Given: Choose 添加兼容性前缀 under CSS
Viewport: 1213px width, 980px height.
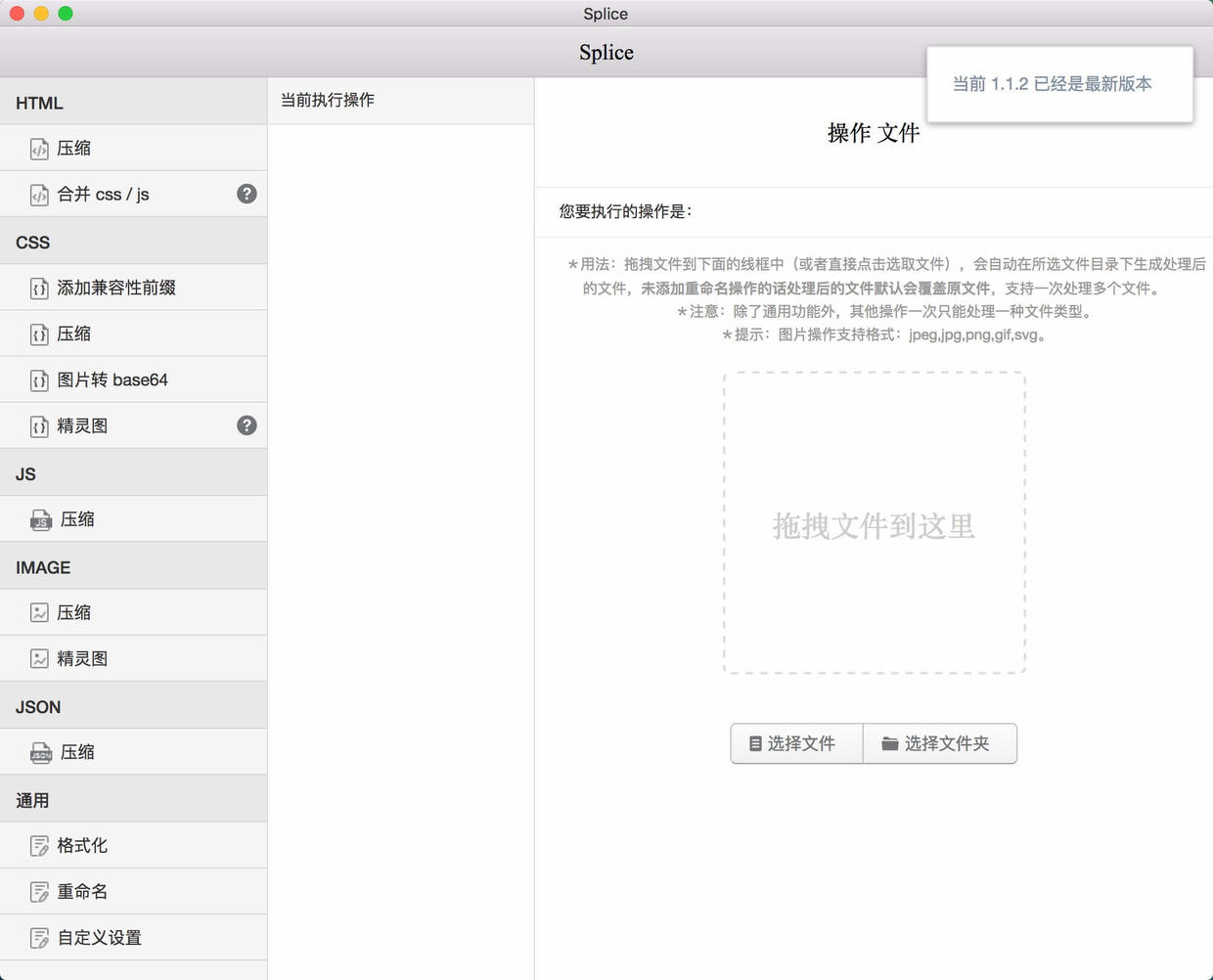Looking at the screenshot, I should pos(133,288).
